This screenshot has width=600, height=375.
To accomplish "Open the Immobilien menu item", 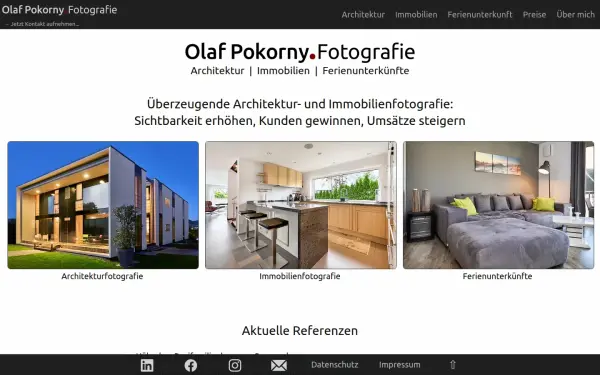I will (416, 15).
